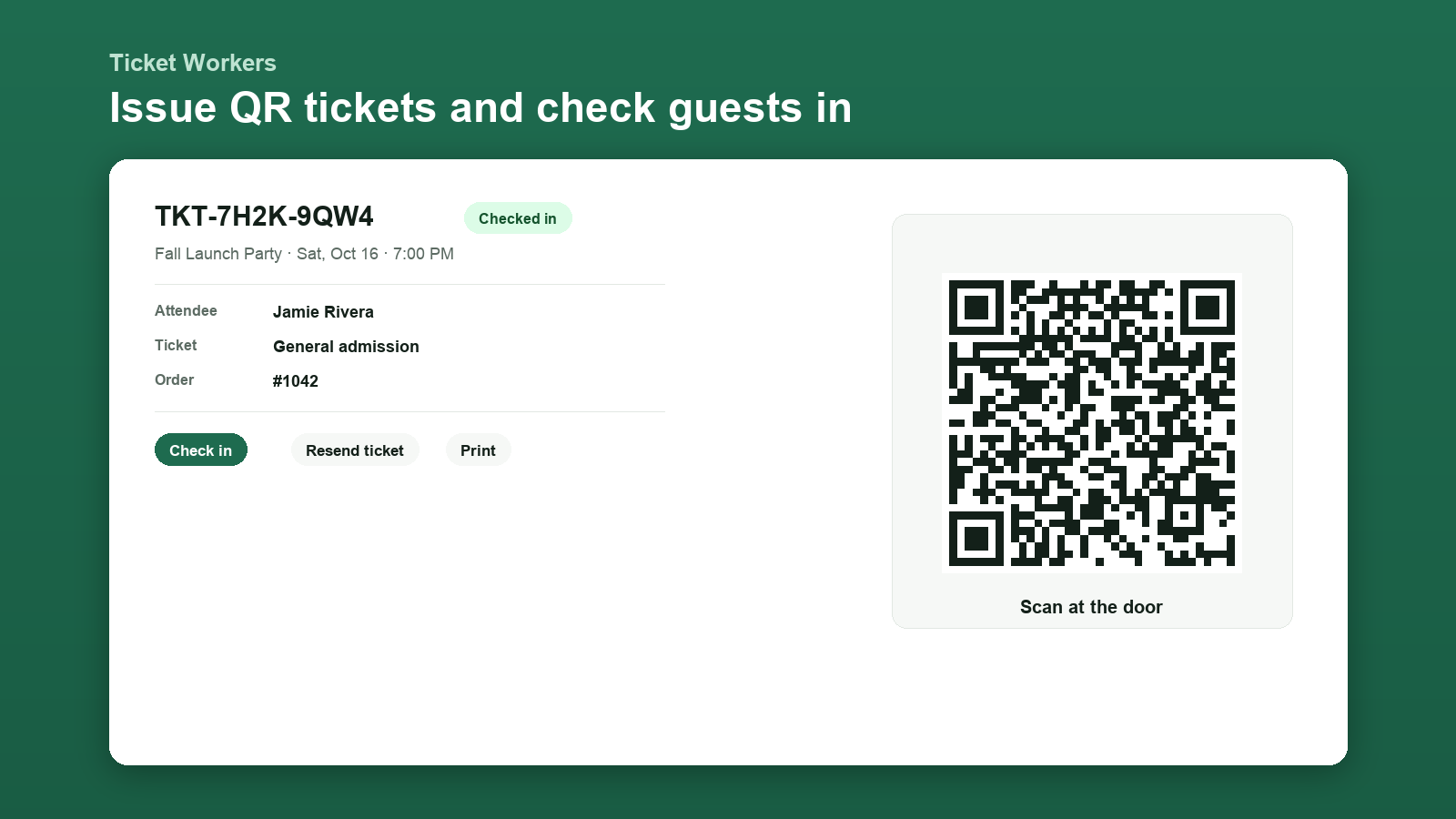Click the green Check in button
The width and height of the screenshot is (1456, 819).
(201, 450)
